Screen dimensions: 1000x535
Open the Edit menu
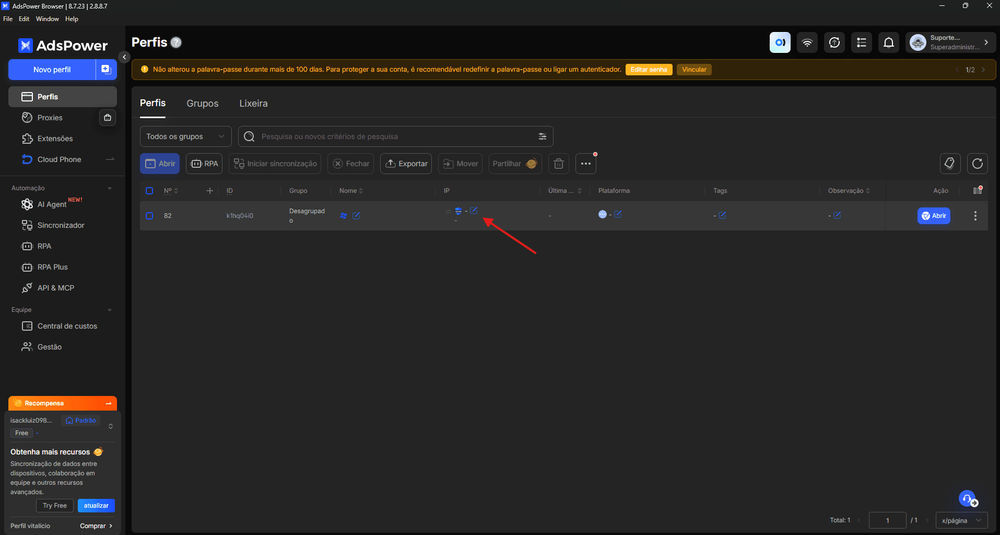click(x=24, y=19)
